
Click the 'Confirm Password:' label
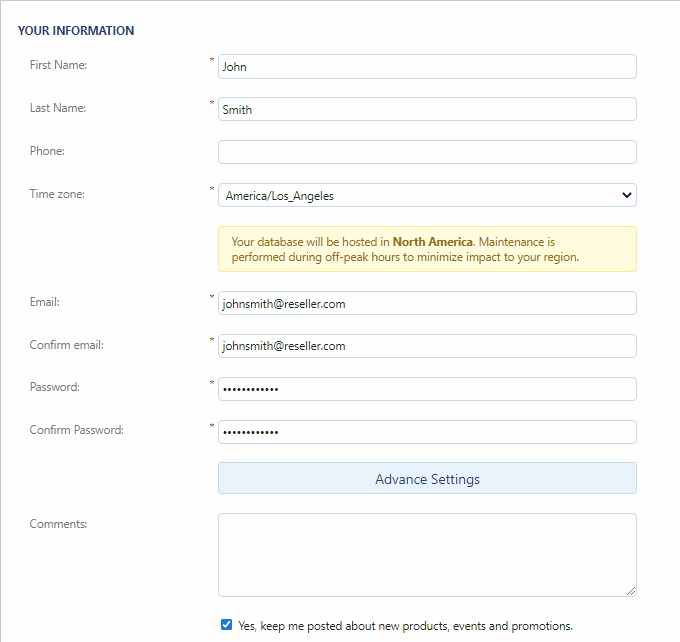(x=76, y=430)
